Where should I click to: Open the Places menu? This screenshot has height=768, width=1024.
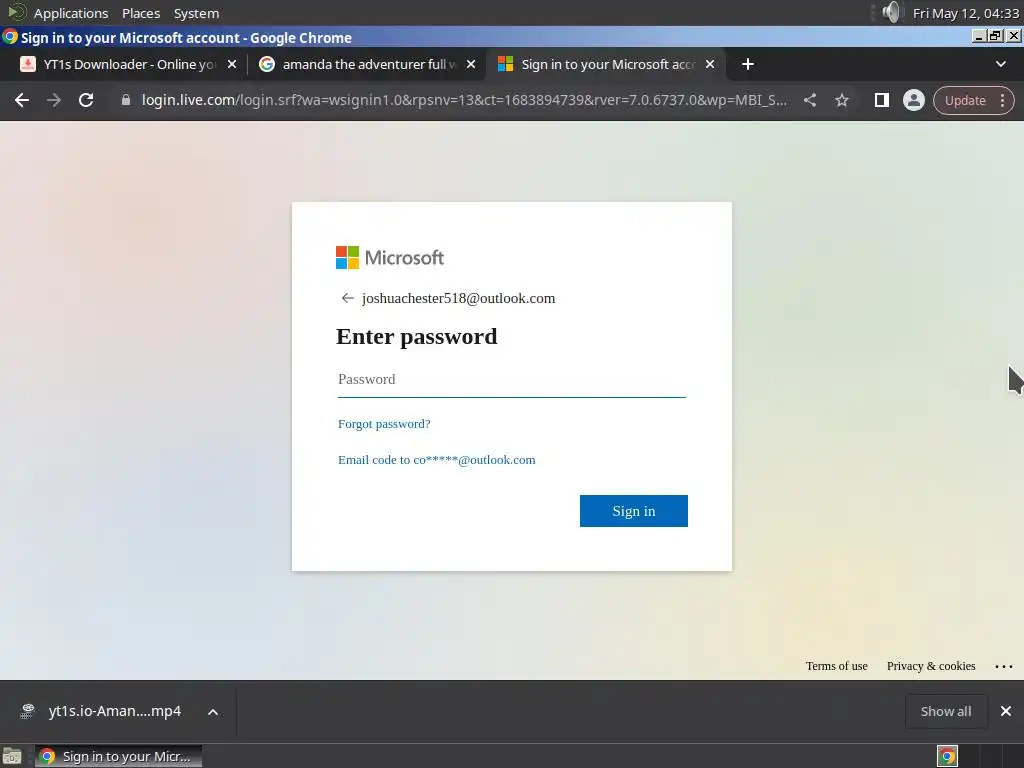click(141, 13)
